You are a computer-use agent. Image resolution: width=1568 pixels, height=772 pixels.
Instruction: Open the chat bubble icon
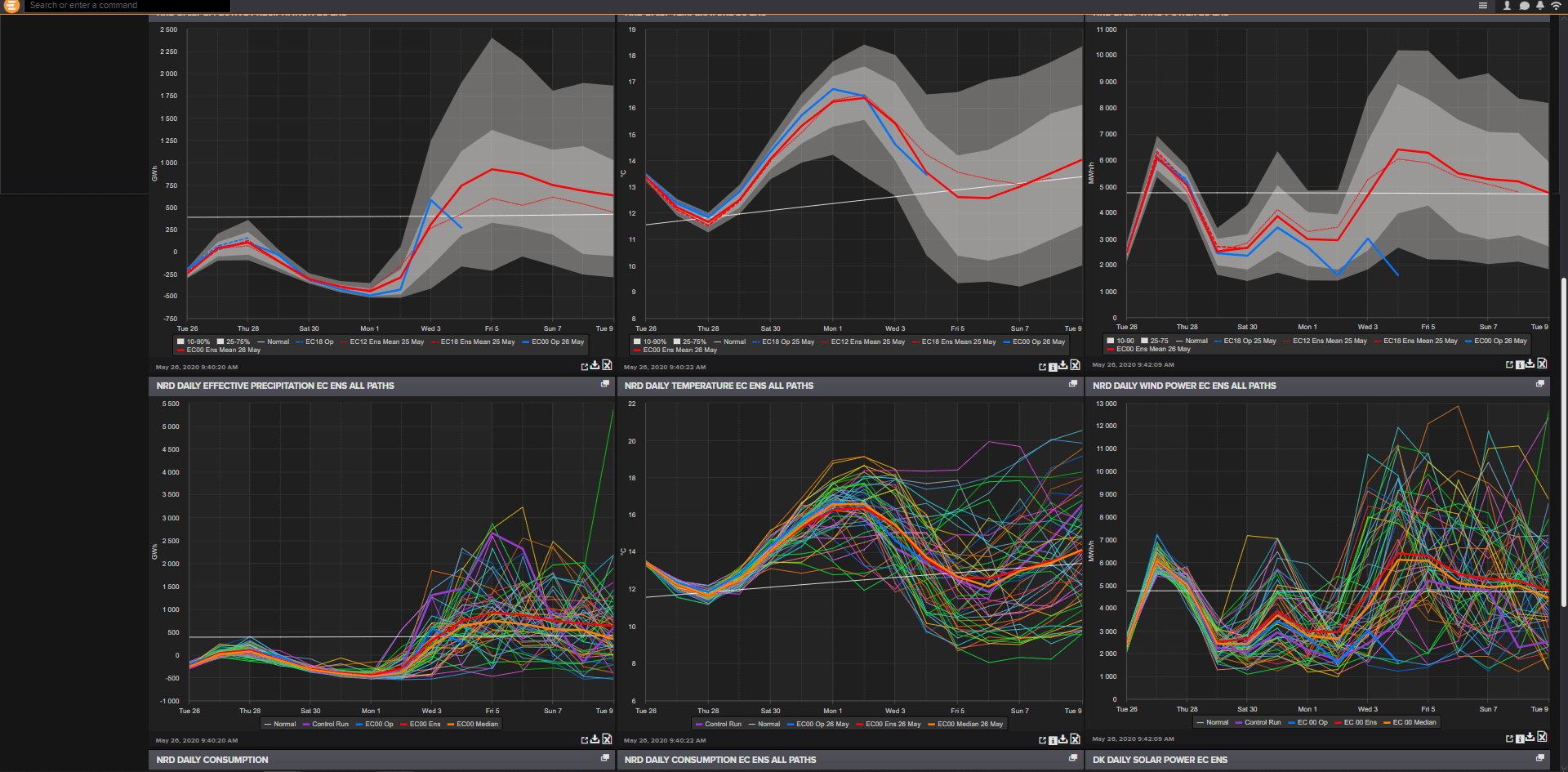[1524, 6]
